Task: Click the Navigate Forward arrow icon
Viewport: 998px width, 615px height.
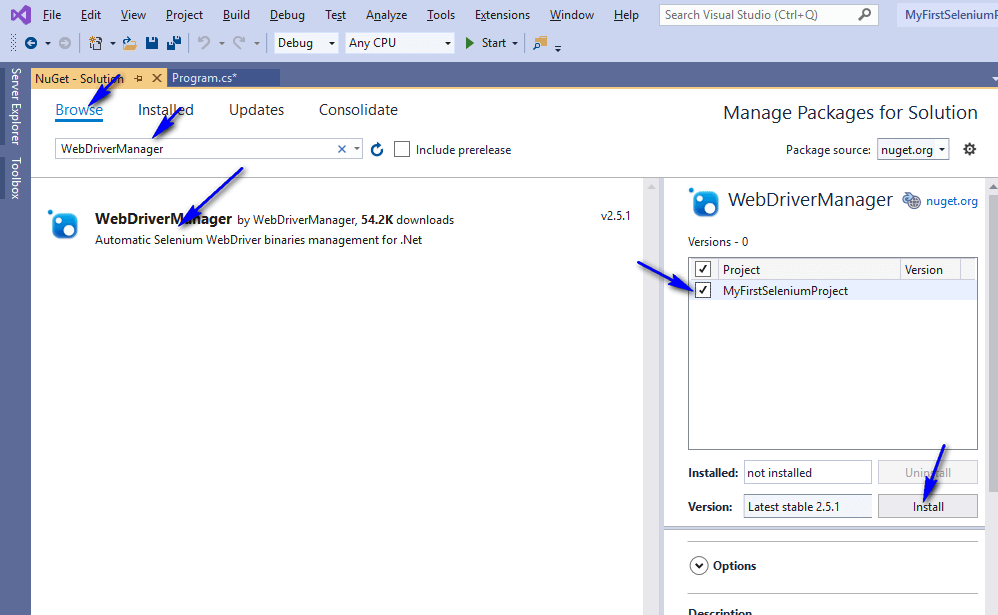Action: [x=65, y=43]
